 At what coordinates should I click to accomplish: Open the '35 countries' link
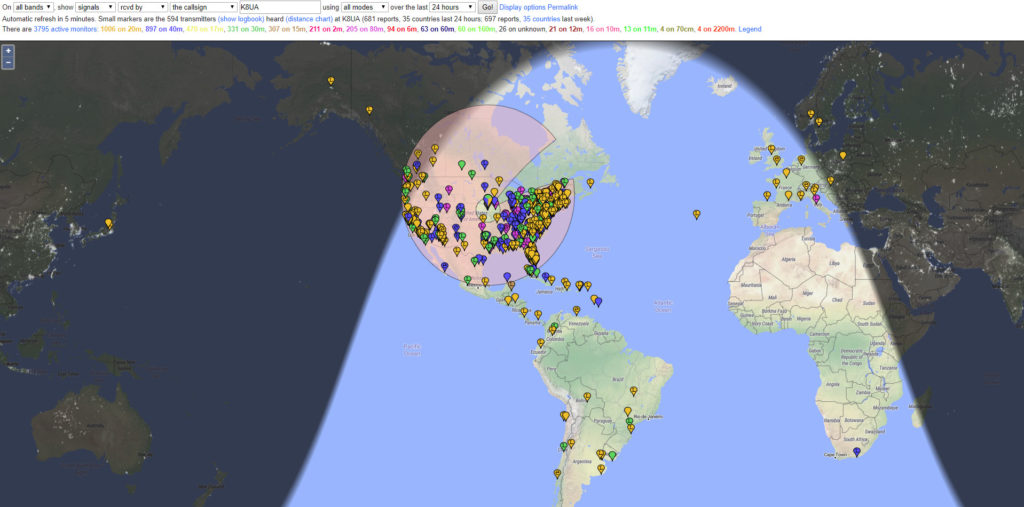[x=542, y=19]
